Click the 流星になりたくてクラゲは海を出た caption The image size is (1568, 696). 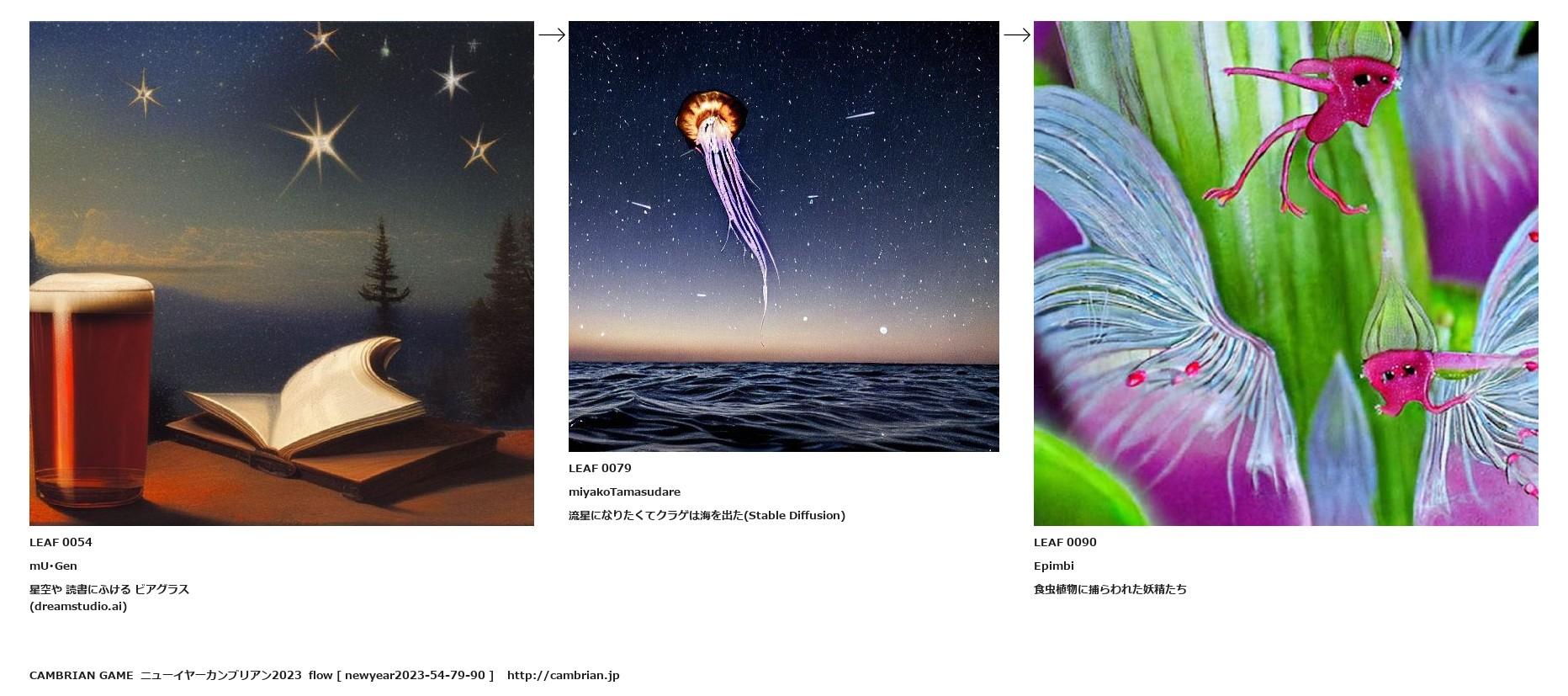coord(656,515)
